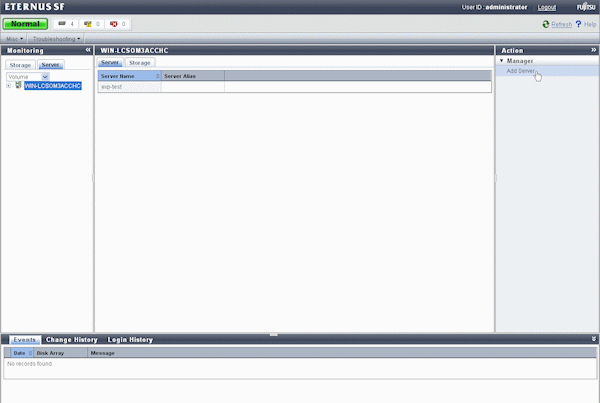Viewport: 600px width, 403px height.
Task: Open the Change History tab
Action: click(x=72, y=339)
